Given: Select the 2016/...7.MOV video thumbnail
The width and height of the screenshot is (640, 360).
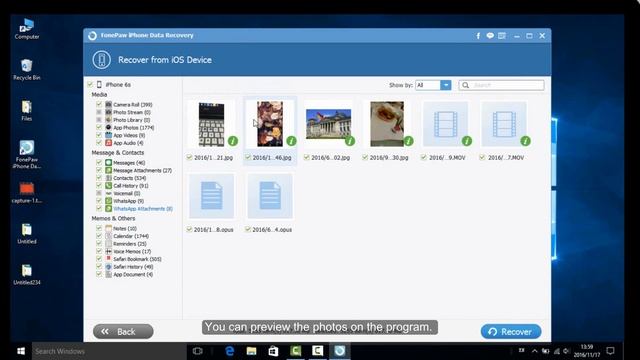Looking at the screenshot, I should pyautogui.click(x=504, y=124).
